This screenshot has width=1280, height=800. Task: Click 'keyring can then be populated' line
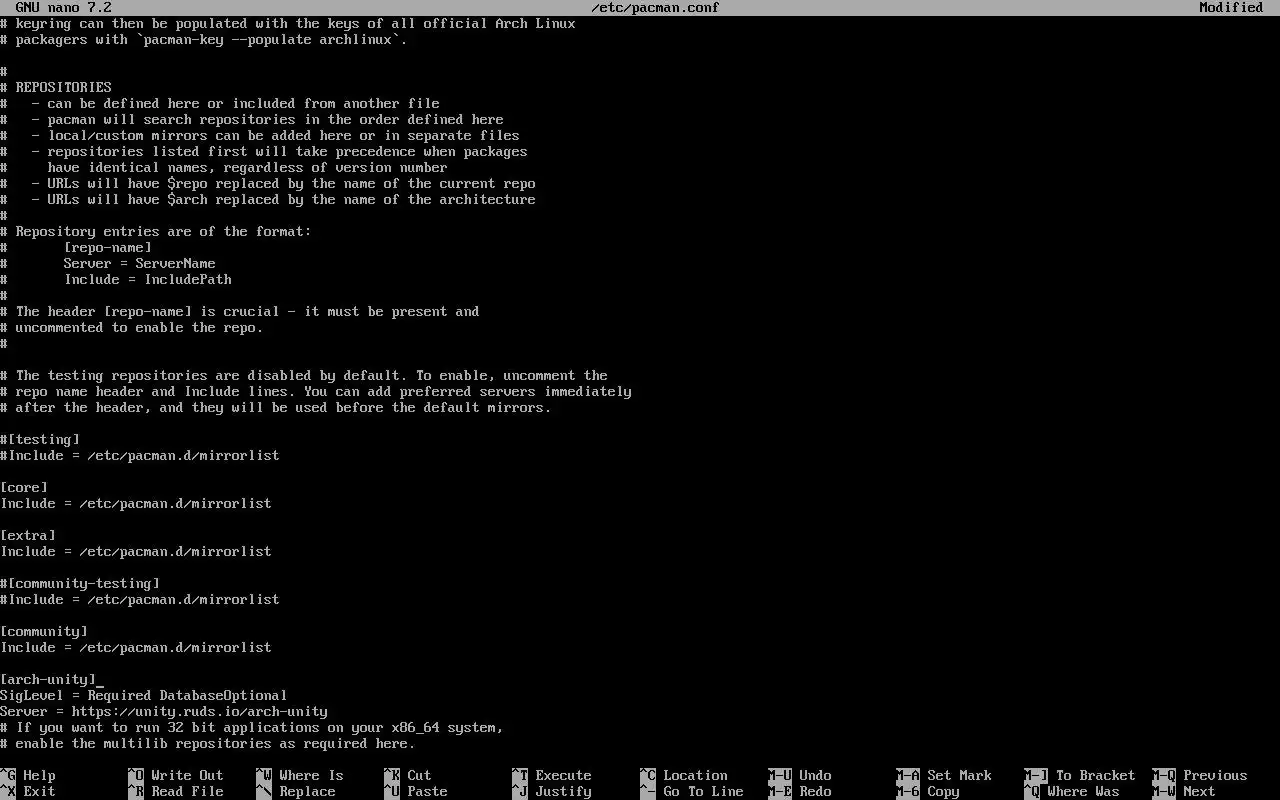click(288, 23)
